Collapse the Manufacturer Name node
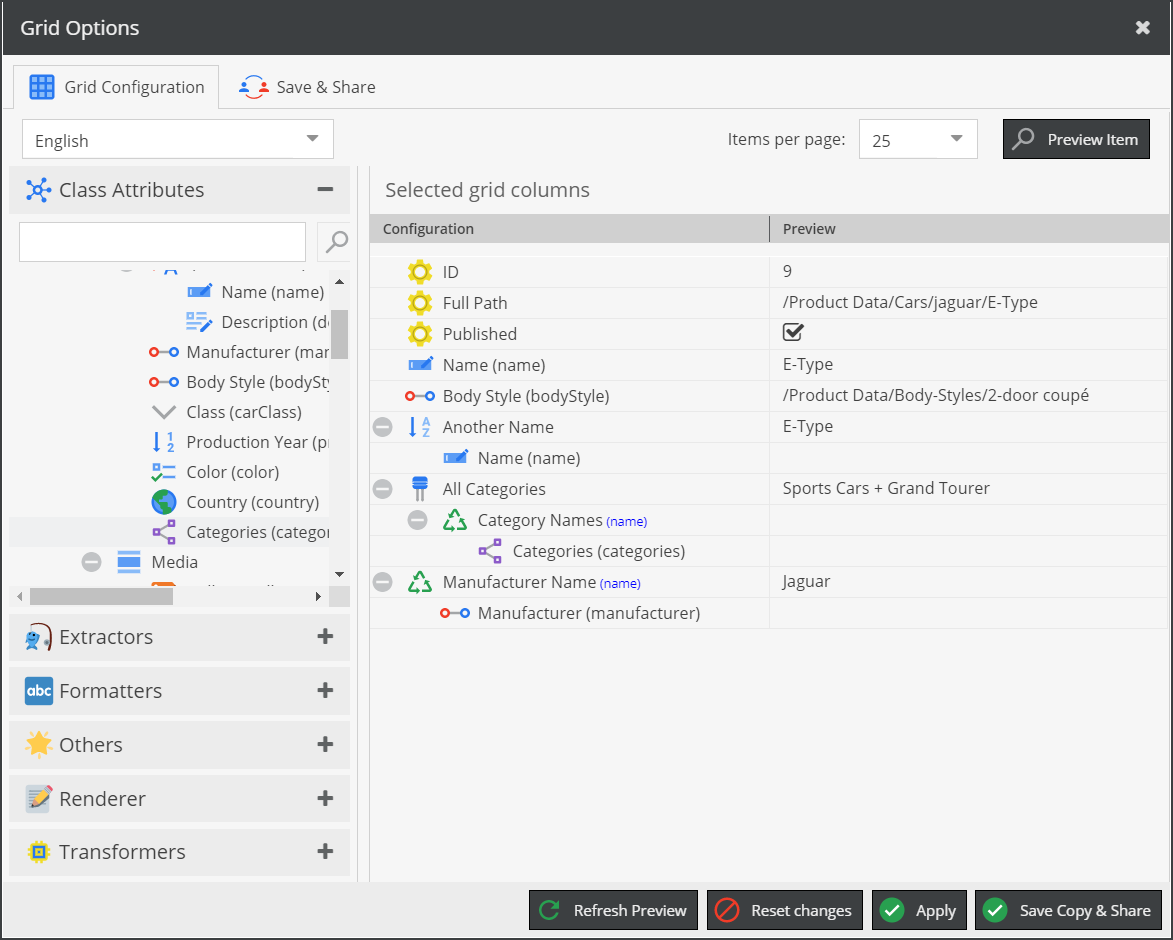This screenshot has height=940, width=1173. coord(382,582)
